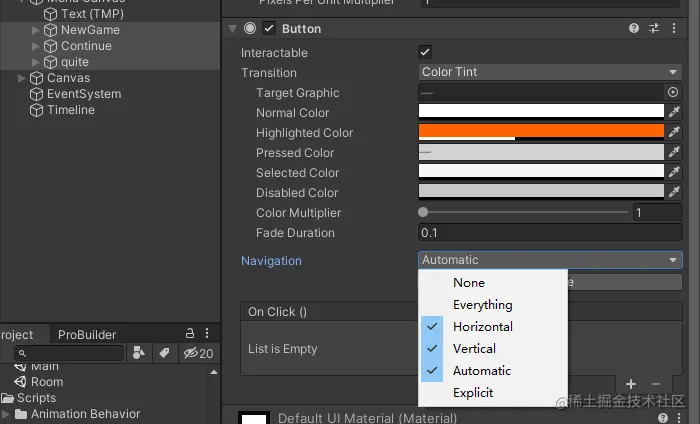Click search by label icon in Project

[x=164, y=353]
